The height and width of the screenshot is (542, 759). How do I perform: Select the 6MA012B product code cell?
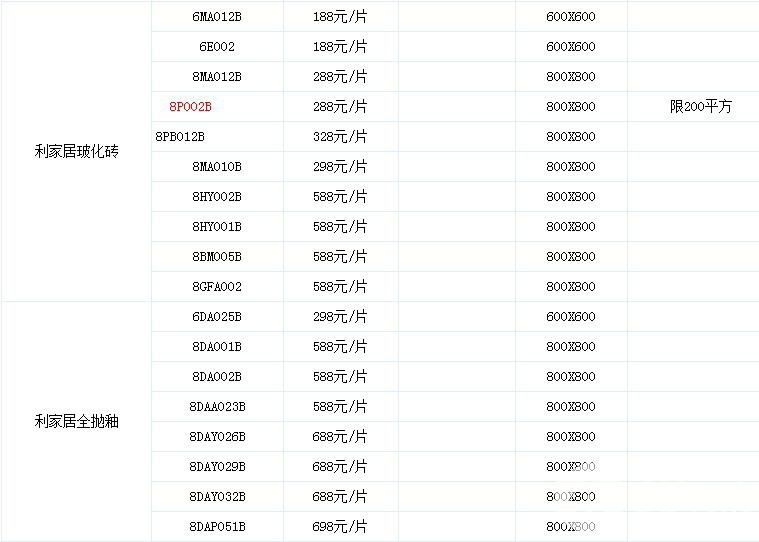click(217, 17)
